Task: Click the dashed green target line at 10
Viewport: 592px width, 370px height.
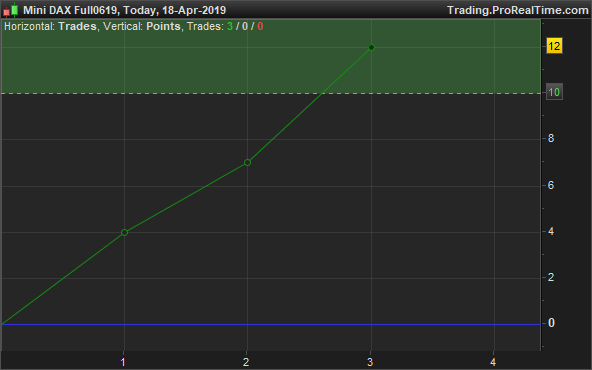Action: [271, 93]
